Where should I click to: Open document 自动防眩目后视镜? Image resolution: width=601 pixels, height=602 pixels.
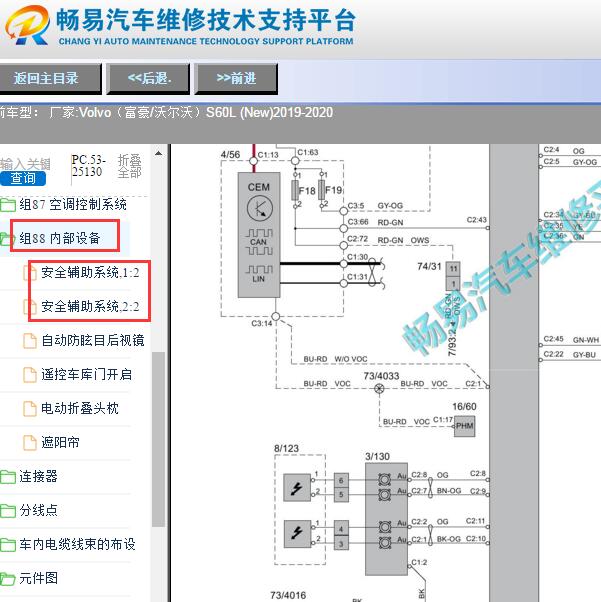(x=93, y=340)
